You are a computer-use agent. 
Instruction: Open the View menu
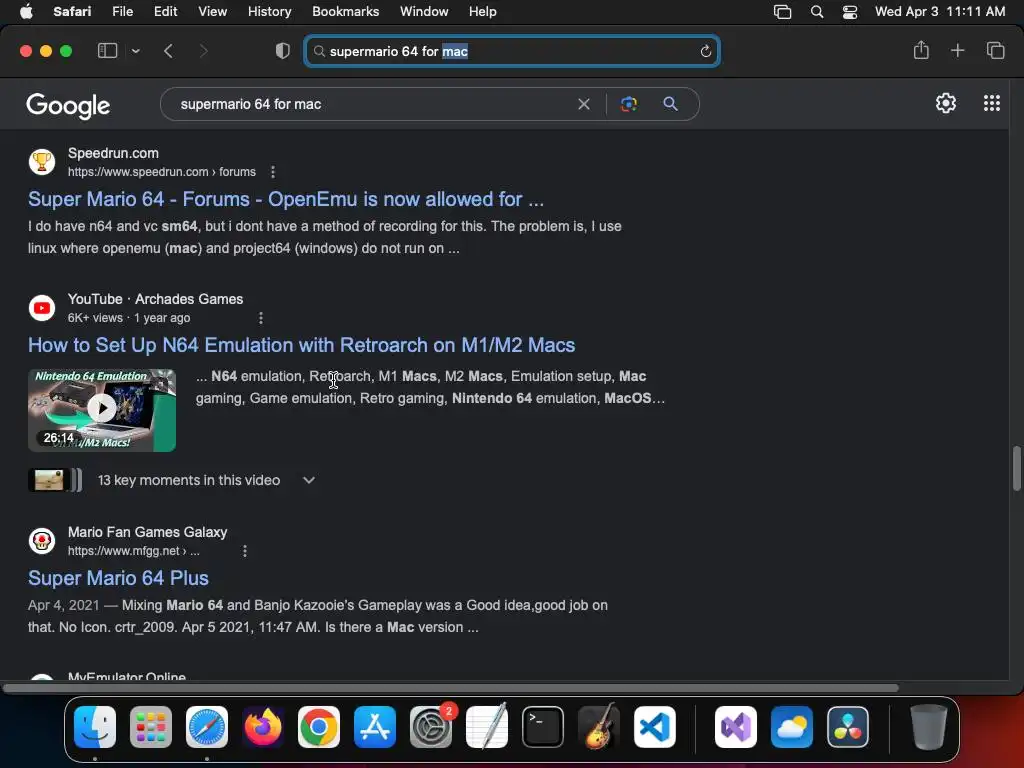[x=212, y=12]
